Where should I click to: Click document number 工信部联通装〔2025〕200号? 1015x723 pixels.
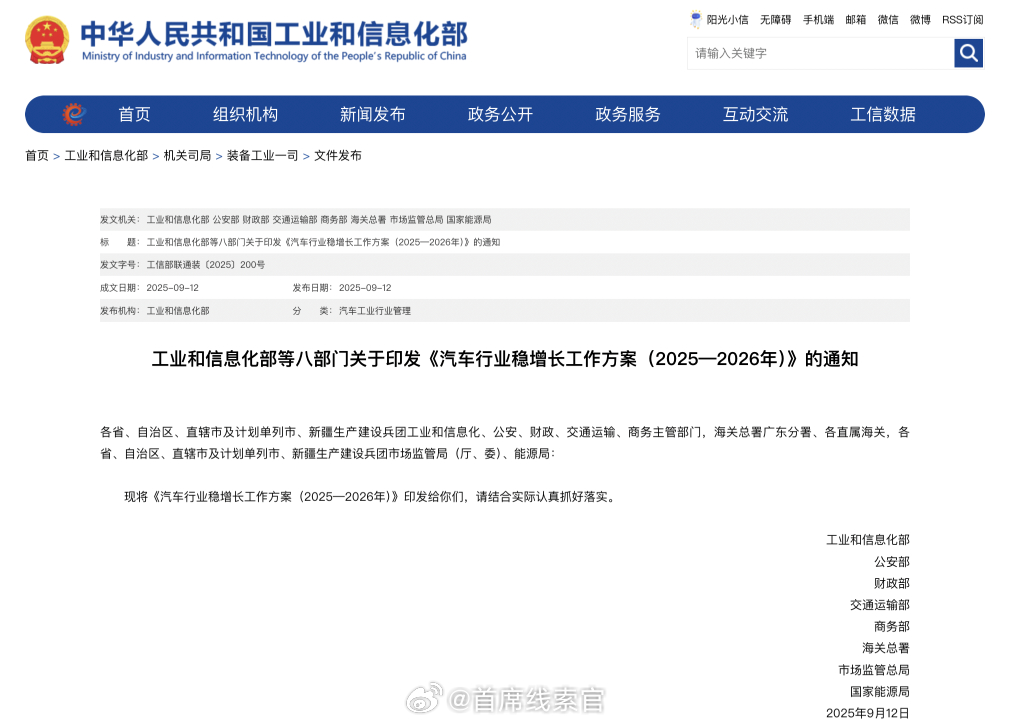coord(206,265)
